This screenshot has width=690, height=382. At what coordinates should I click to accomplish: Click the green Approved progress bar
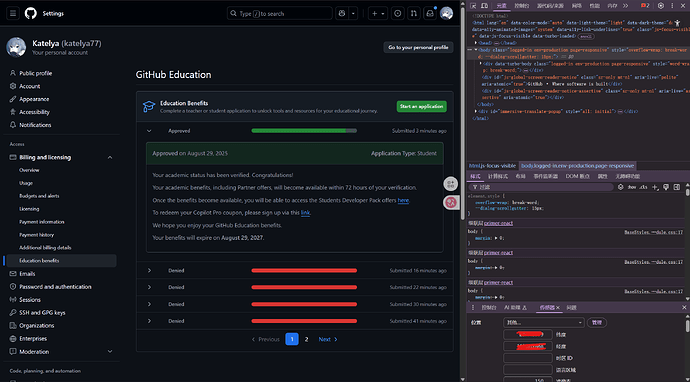(x=304, y=131)
